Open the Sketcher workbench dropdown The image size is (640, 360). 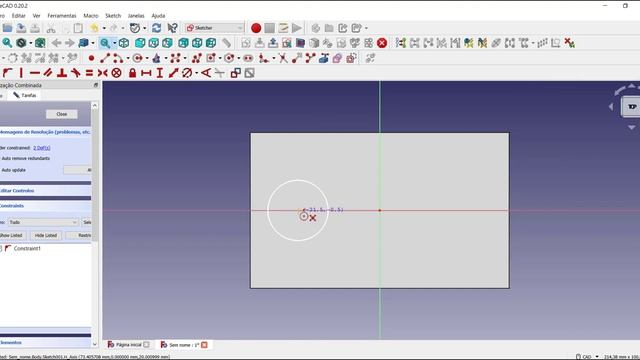pyautogui.click(x=214, y=28)
